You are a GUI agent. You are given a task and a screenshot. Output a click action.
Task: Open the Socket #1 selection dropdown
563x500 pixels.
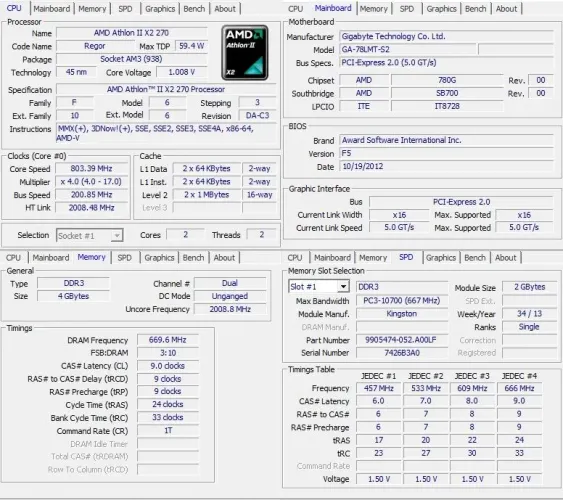coord(90,235)
